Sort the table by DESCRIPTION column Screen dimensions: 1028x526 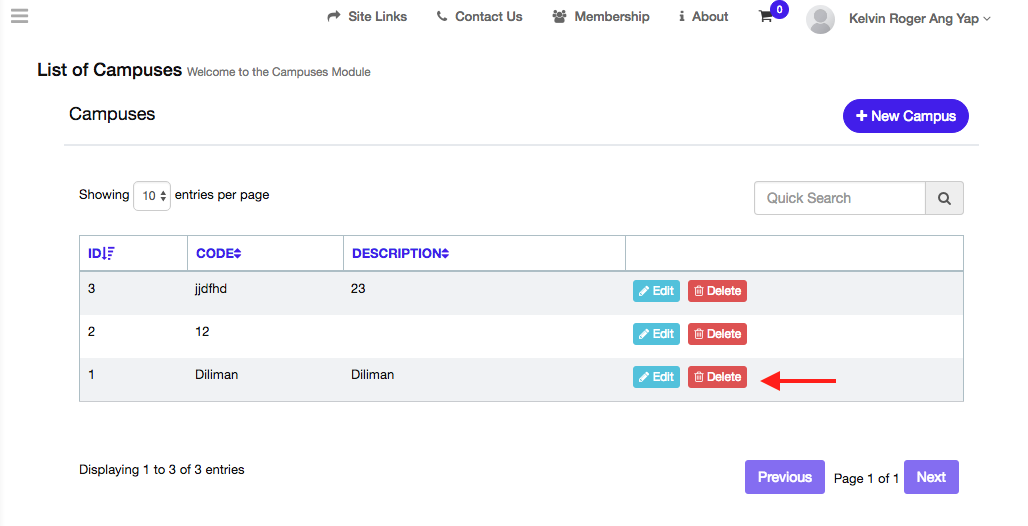(400, 253)
